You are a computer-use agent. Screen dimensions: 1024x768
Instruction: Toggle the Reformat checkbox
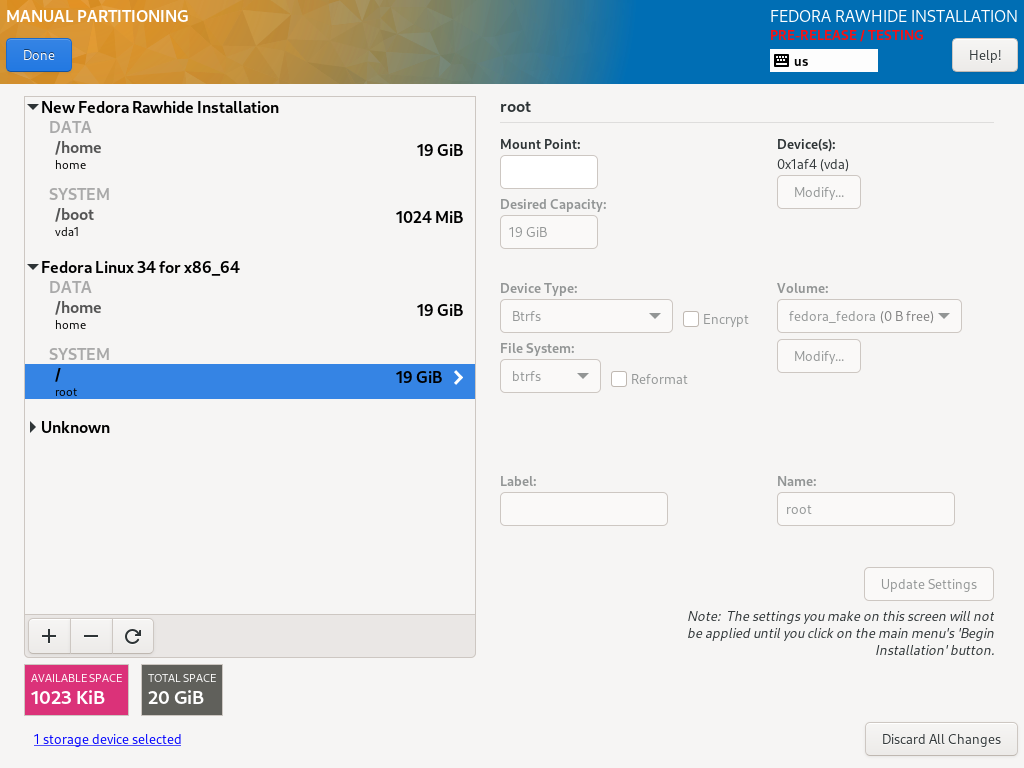tap(619, 379)
